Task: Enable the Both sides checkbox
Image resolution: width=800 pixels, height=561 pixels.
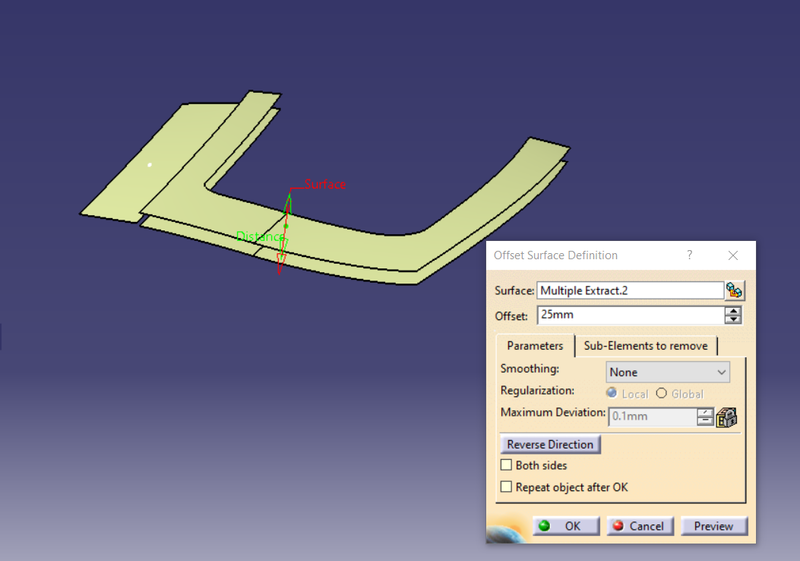Action: 506,466
